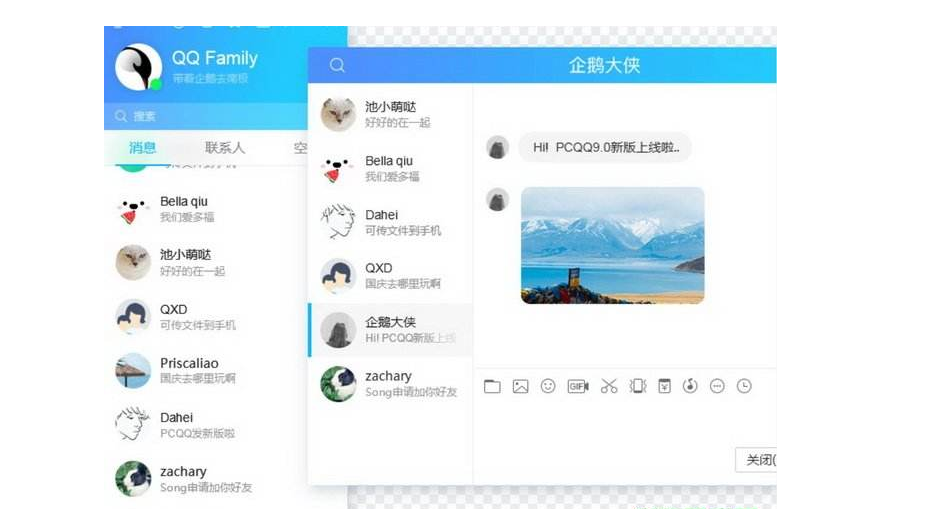The width and height of the screenshot is (927, 509).
Task: Click the search box in main QQ window
Action: [206, 116]
